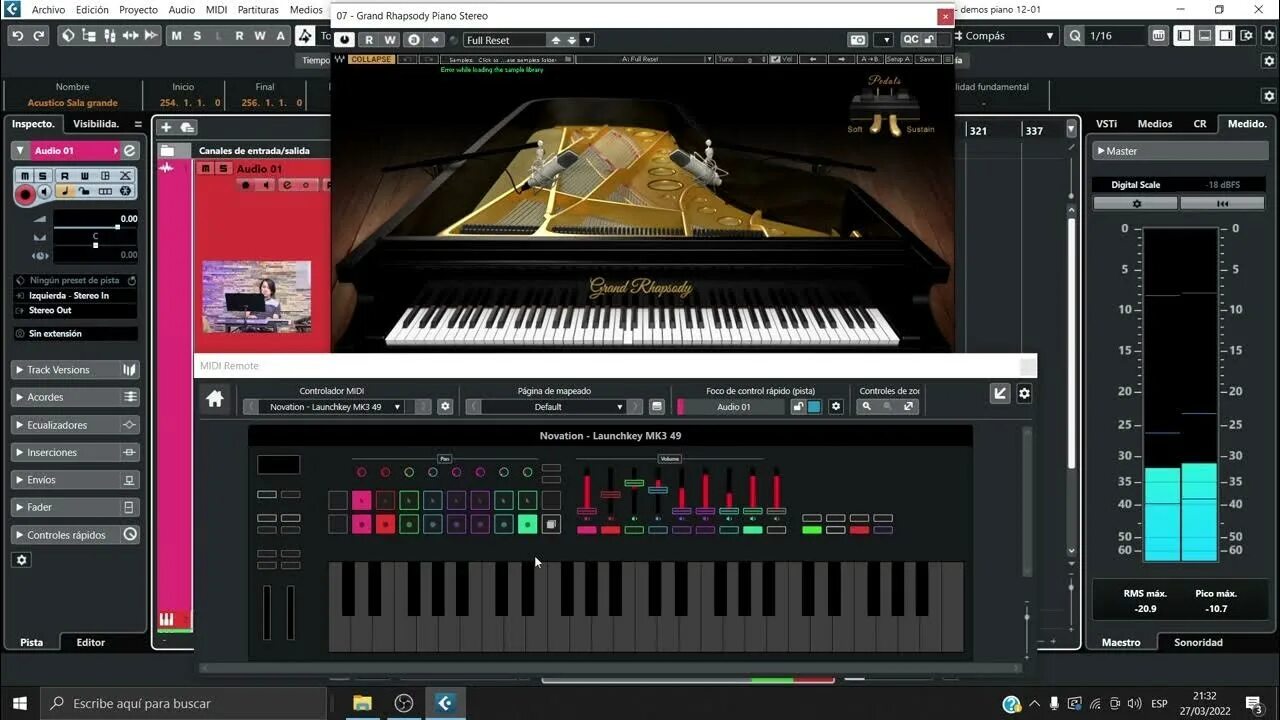1280x720 pixels.
Task: Open the Default mapping page dropdown
Action: point(553,406)
